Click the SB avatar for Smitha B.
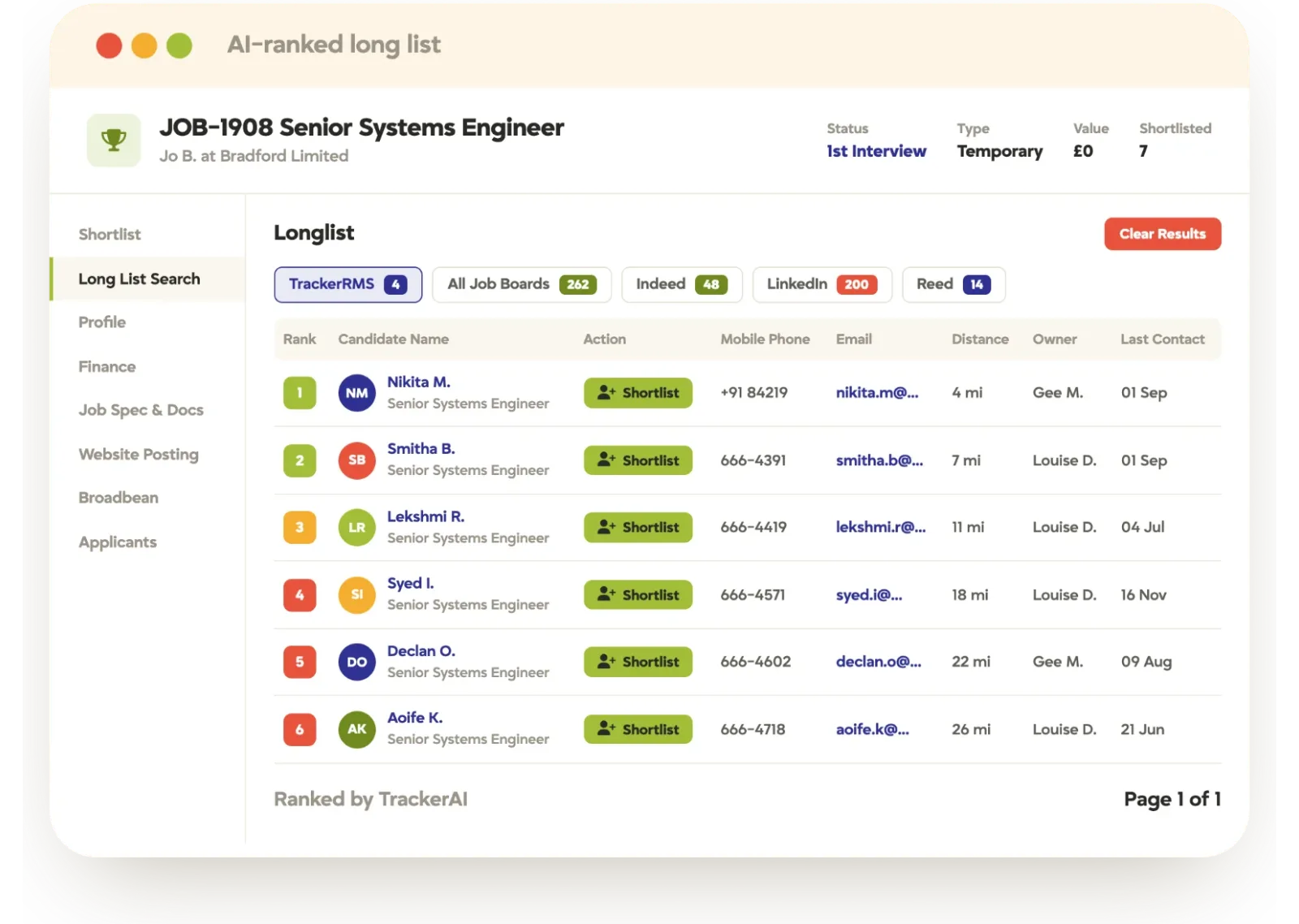This screenshot has width=1299, height=924. click(356, 460)
